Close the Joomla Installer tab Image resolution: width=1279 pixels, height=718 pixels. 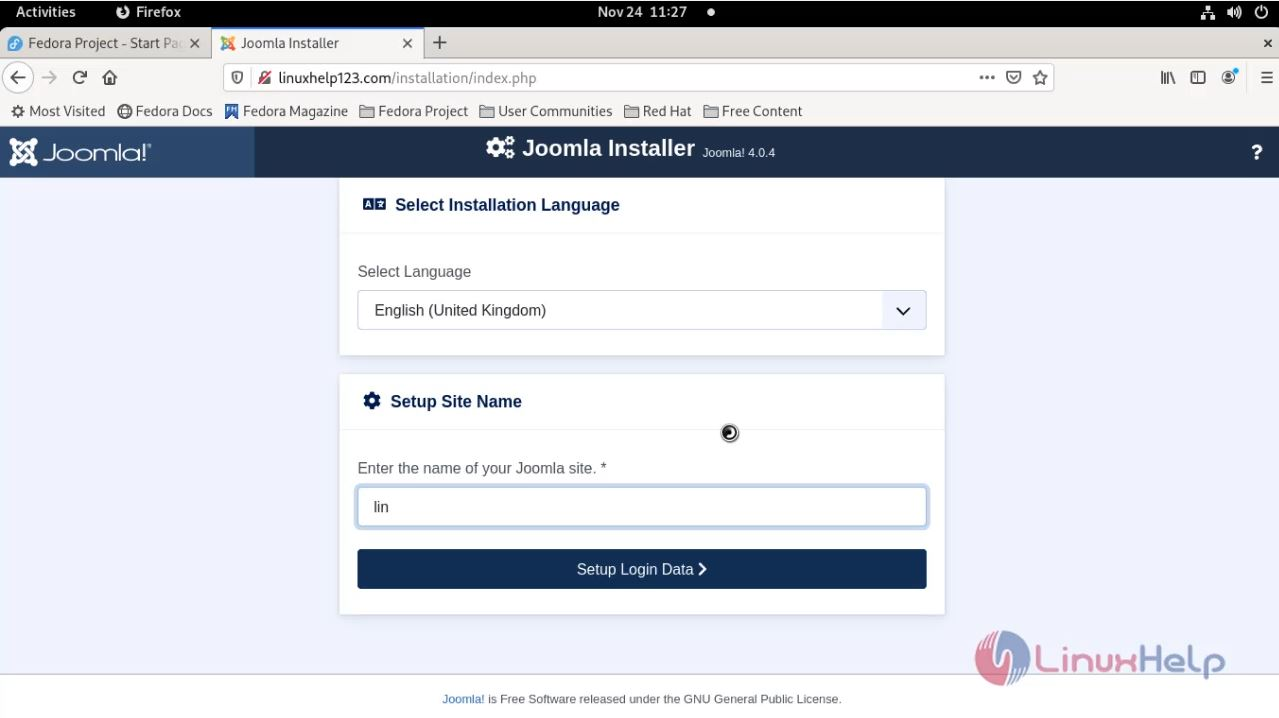[x=407, y=43]
